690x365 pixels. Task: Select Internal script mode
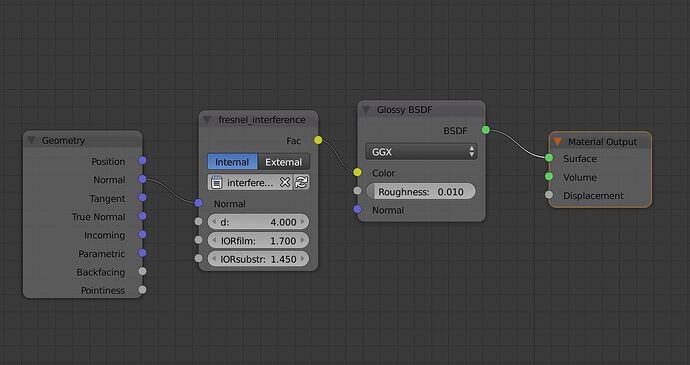232,162
